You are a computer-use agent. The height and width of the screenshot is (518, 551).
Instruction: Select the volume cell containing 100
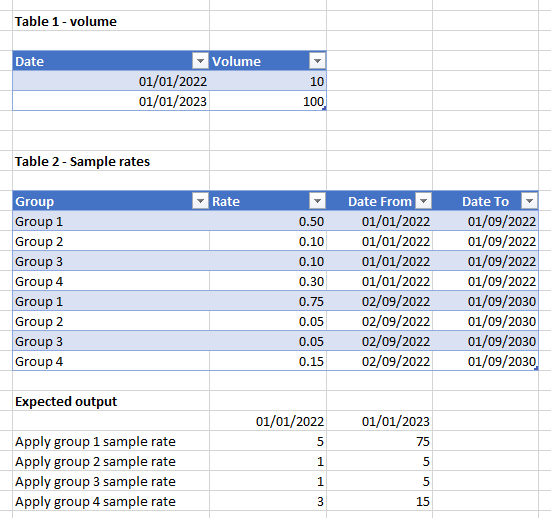(x=268, y=101)
